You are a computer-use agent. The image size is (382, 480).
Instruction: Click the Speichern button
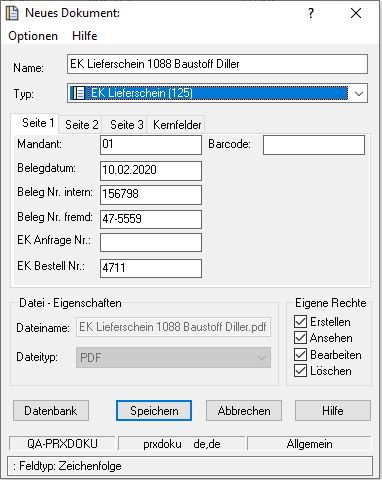click(154, 411)
